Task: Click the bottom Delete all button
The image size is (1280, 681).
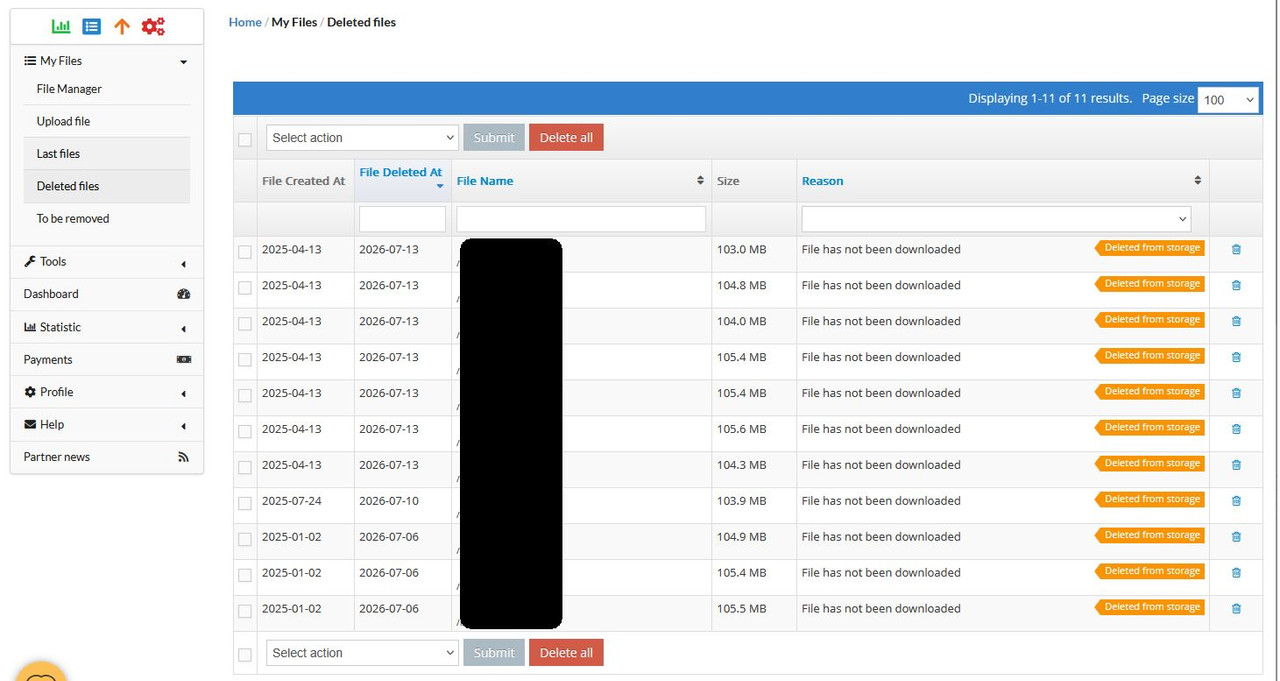Action: click(x=566, y=653)
